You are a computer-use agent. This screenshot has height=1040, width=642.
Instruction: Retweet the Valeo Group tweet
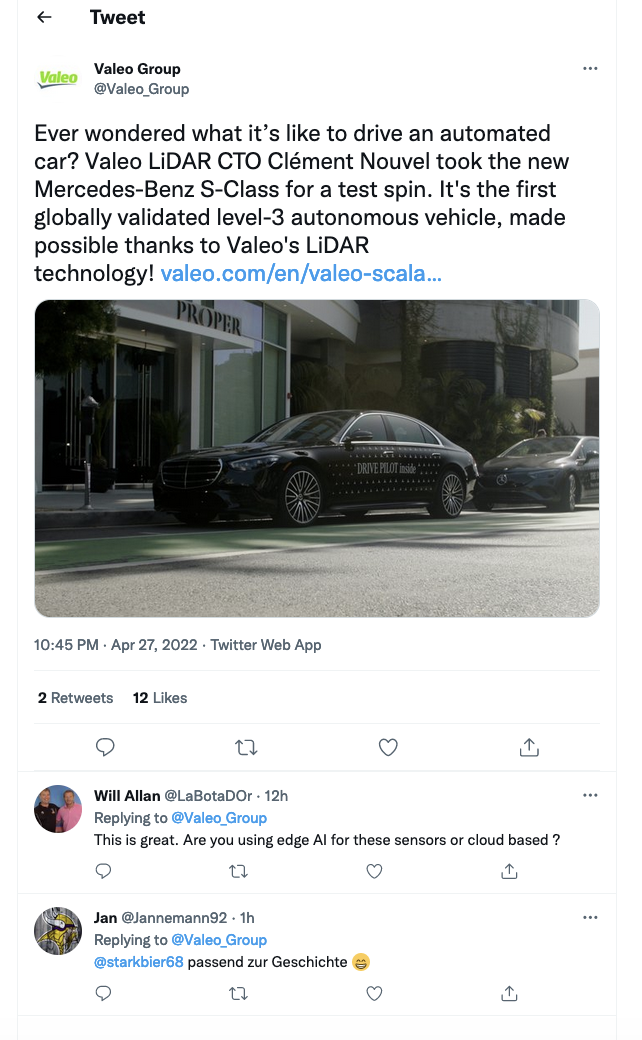(x=246, y=747)
